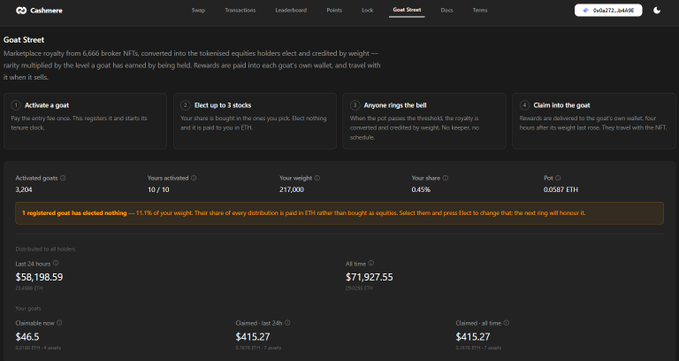Click the Anyone rings the bell card
The width and height of the screenshot is (679, 361).
click(424, 121)
